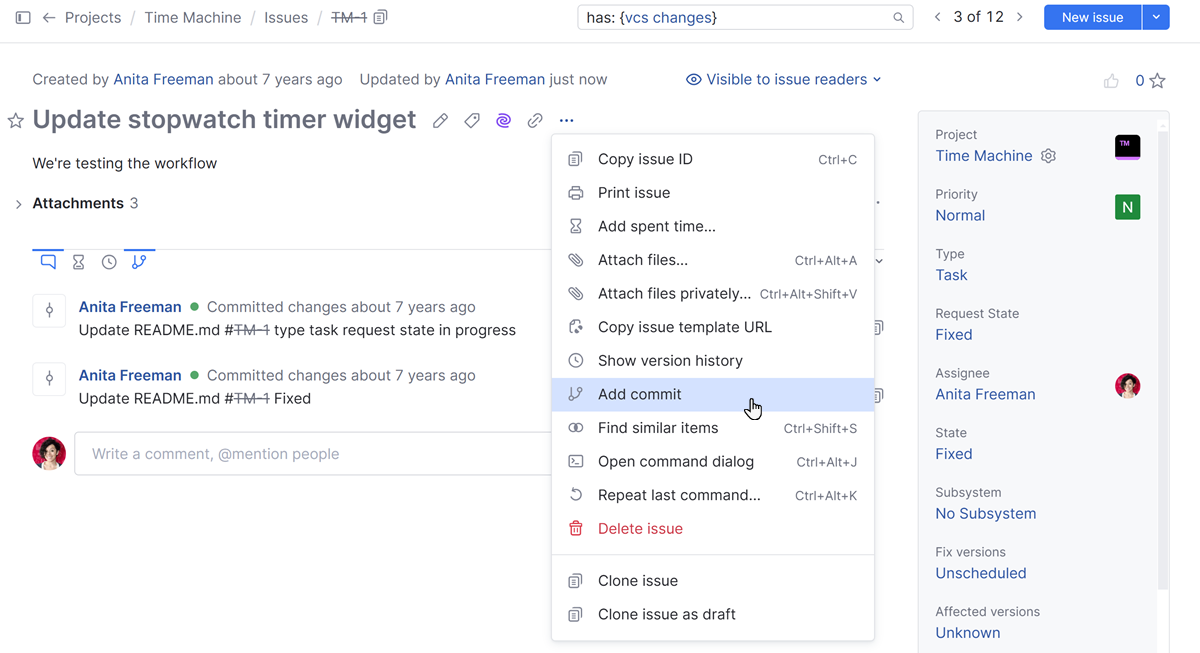
Task: Open the Visible to issue readers dropdown
Action: pyautogui.click(x=784, y=79)
